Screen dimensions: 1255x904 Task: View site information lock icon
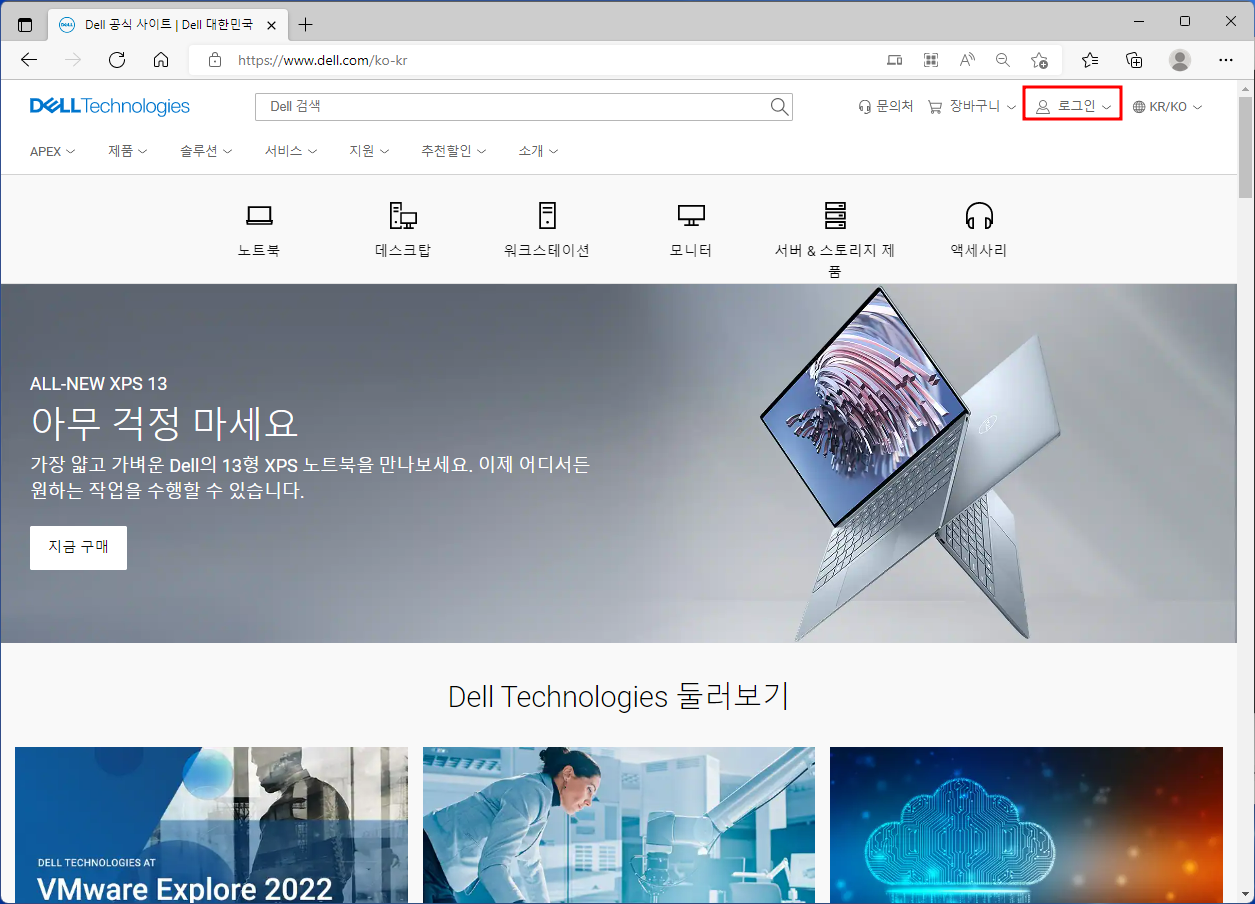tap(214, 60)
